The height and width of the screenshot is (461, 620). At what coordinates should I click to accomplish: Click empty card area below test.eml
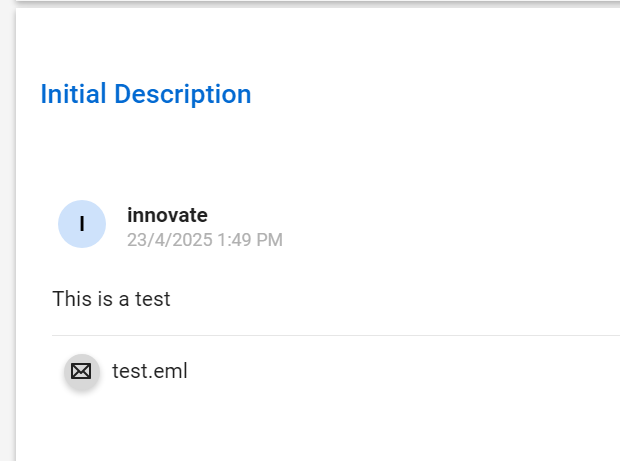point(316,427)
